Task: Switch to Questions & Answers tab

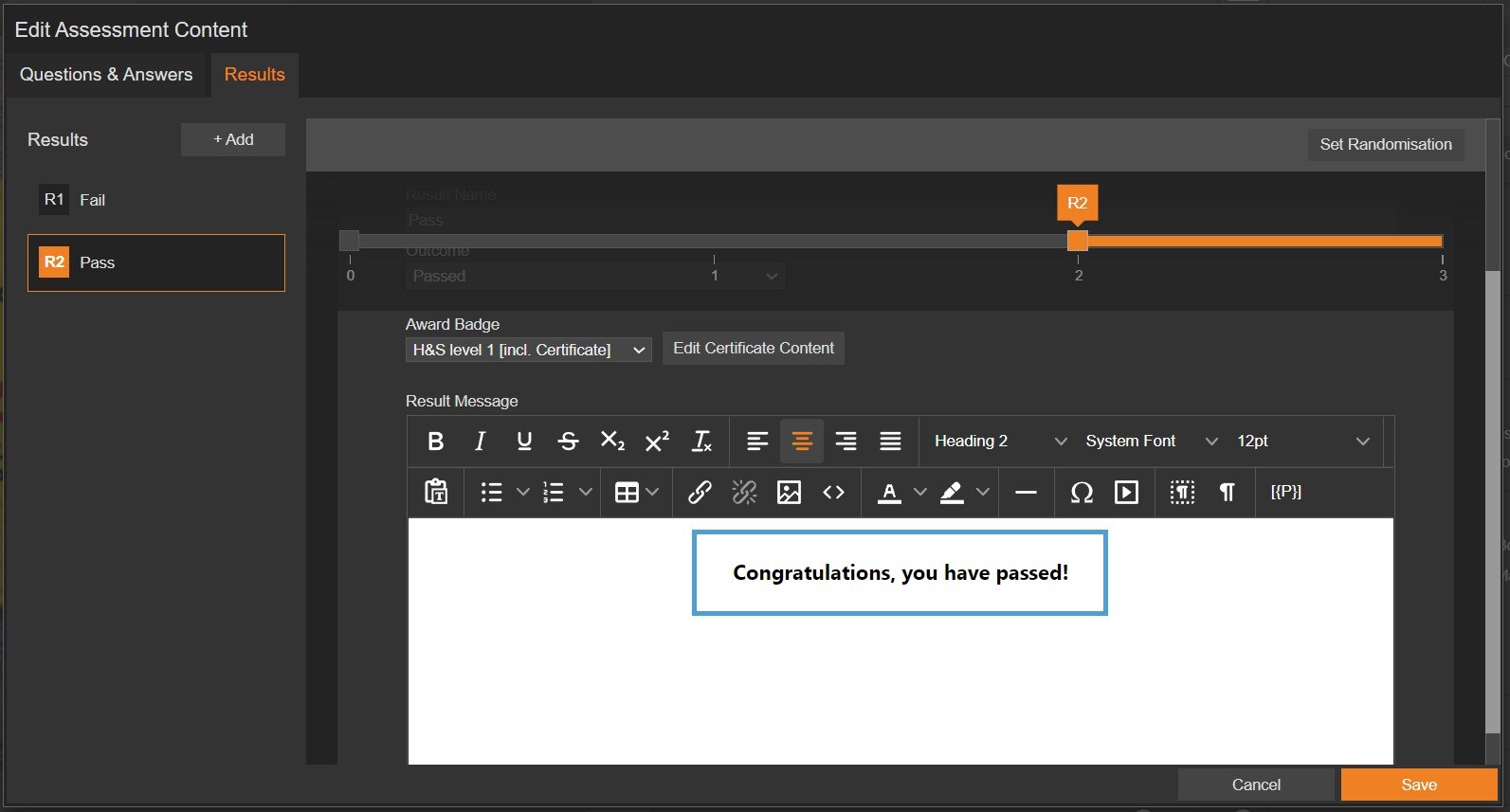Action: 106,75
